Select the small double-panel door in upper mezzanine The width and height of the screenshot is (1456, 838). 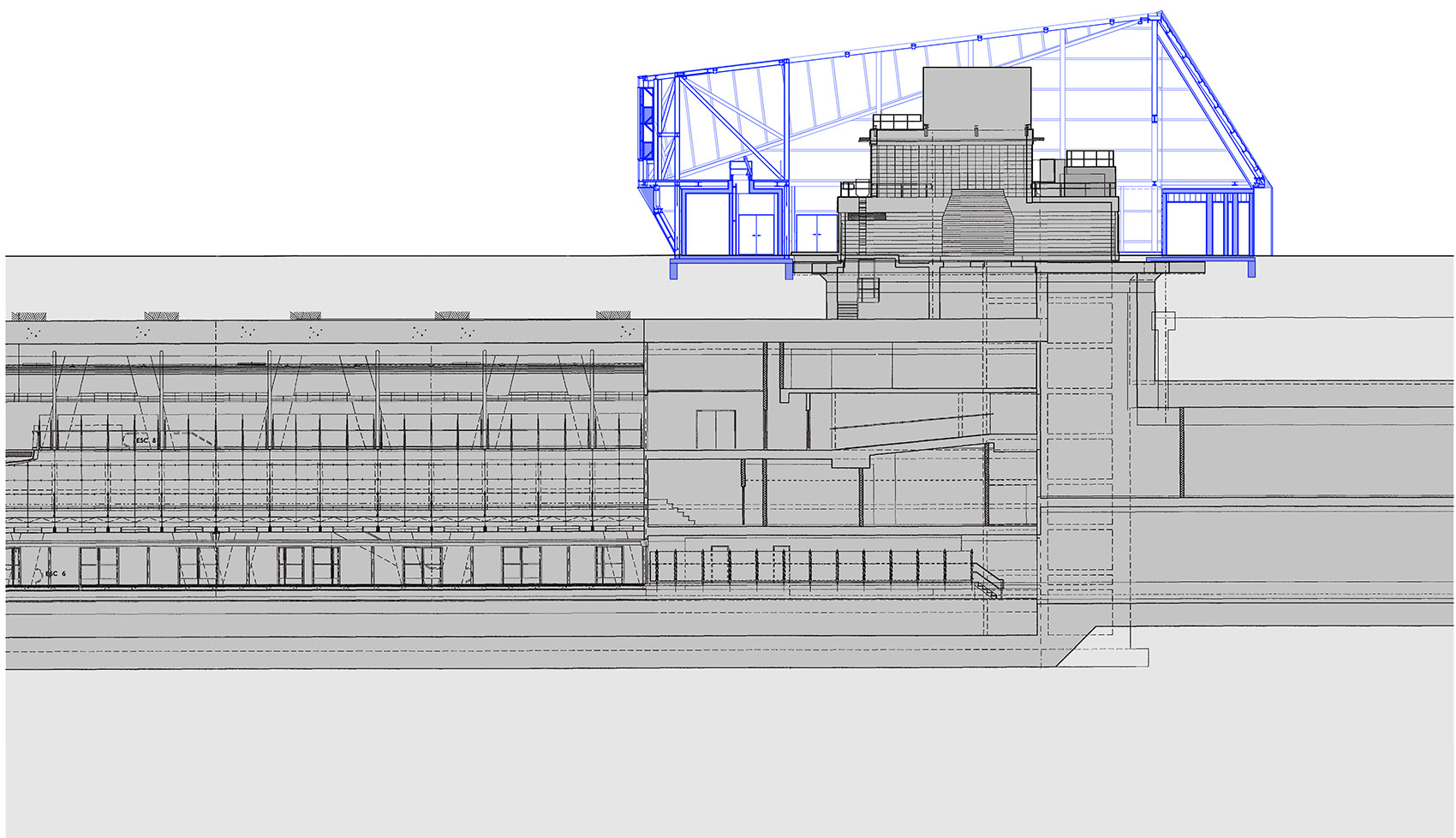[715, 429]
